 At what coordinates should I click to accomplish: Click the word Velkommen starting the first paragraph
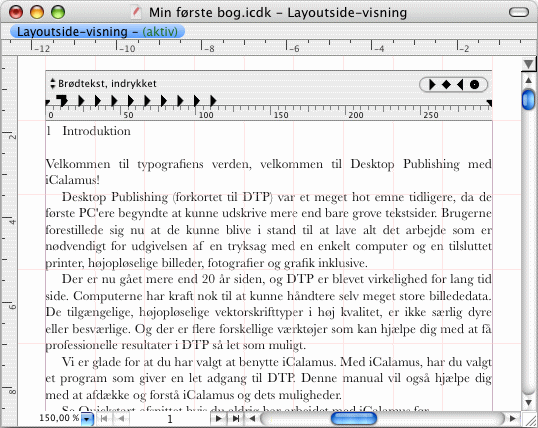[78, 164]
